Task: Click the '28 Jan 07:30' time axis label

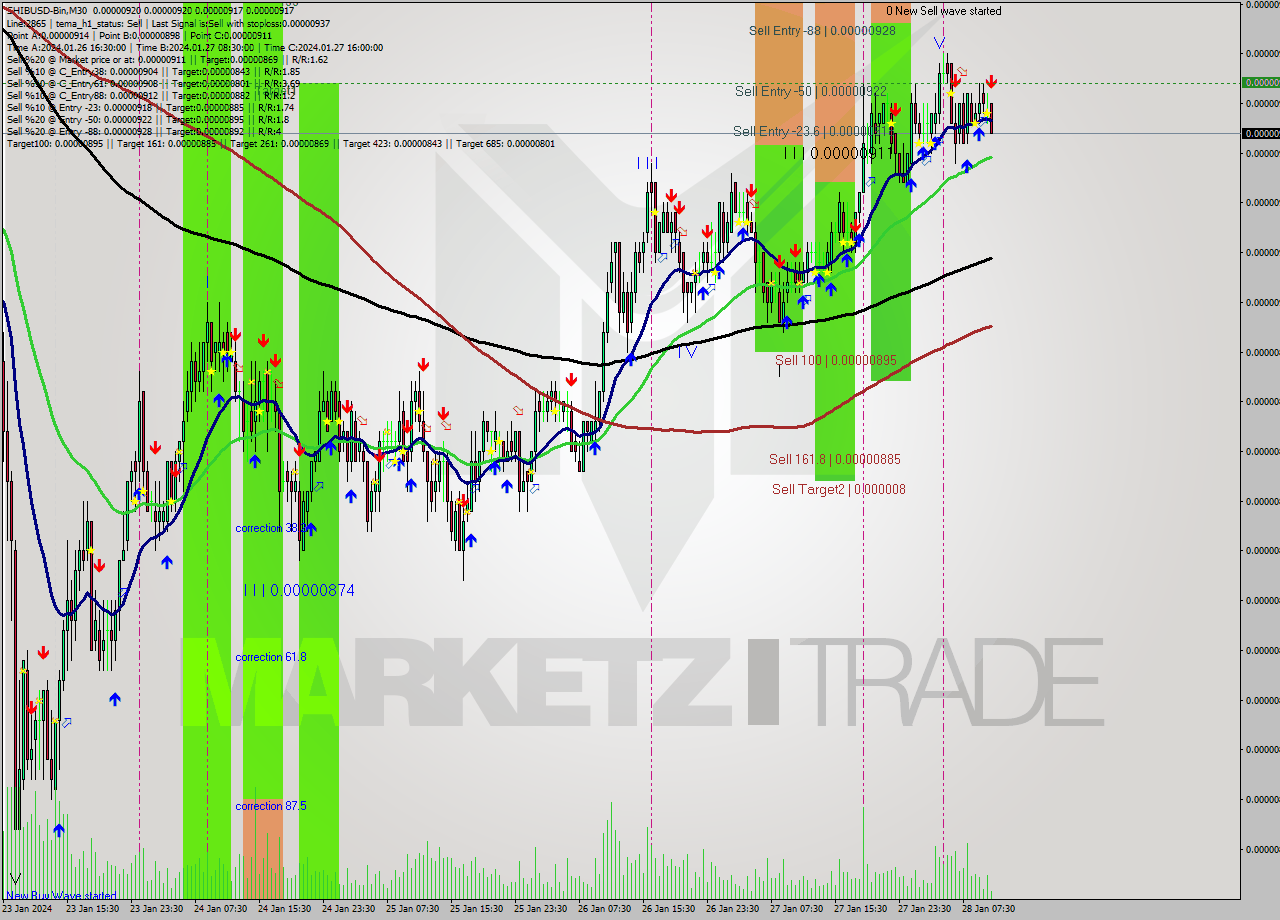Action: point(988,909)
